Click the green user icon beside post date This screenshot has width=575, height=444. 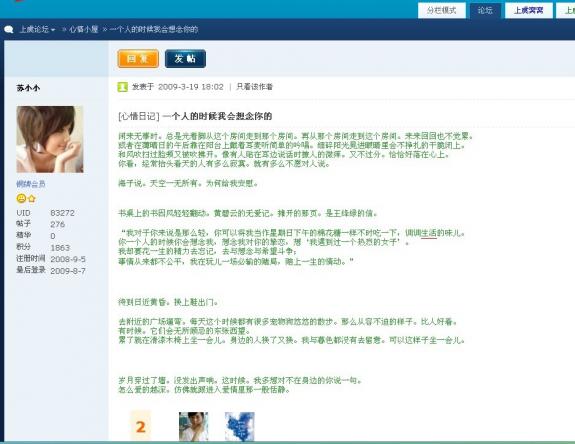[122, 87]
